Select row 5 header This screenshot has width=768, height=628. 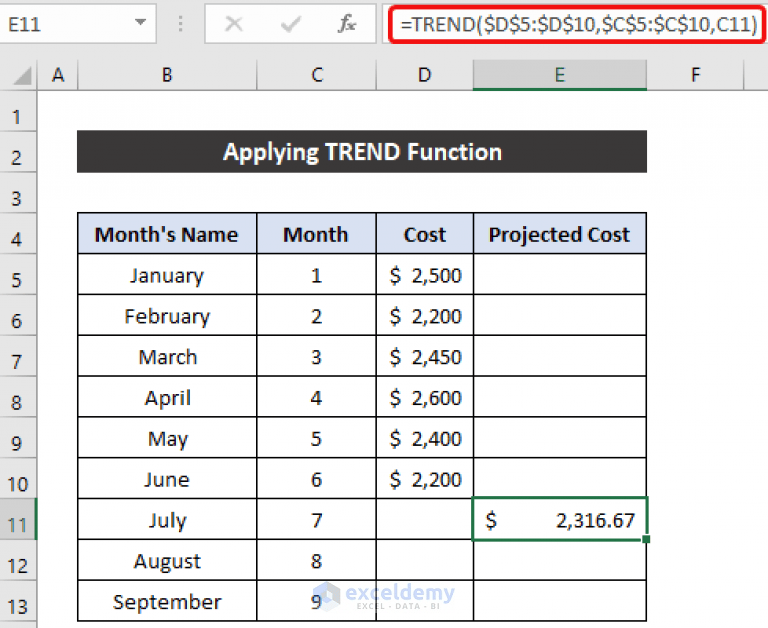(x=18, y=274)
